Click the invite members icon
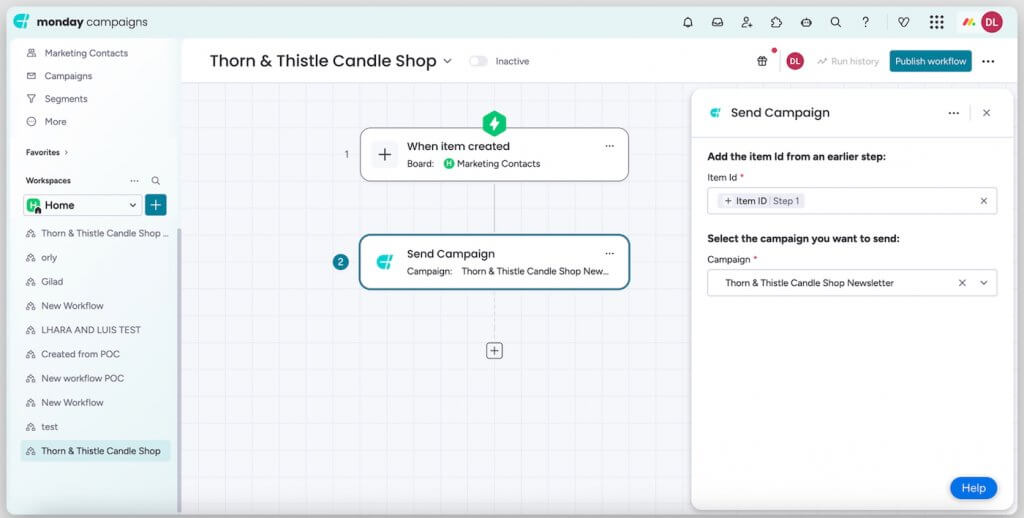 tap(747, 22)
